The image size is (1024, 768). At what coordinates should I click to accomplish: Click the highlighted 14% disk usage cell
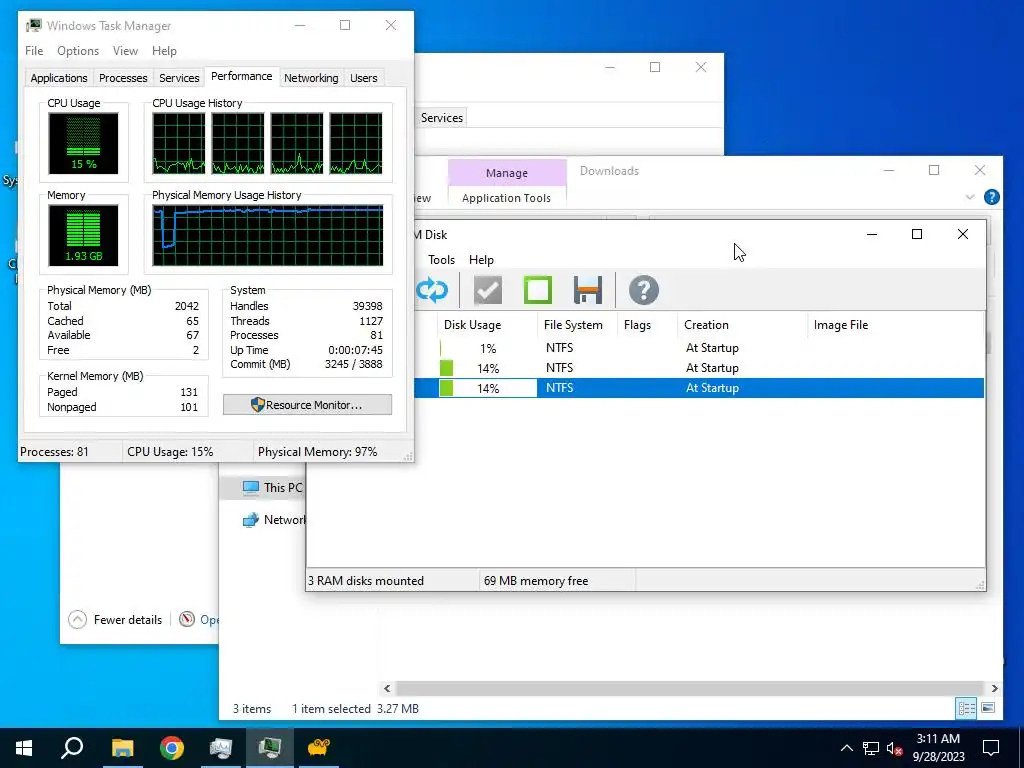click(488, 388)
